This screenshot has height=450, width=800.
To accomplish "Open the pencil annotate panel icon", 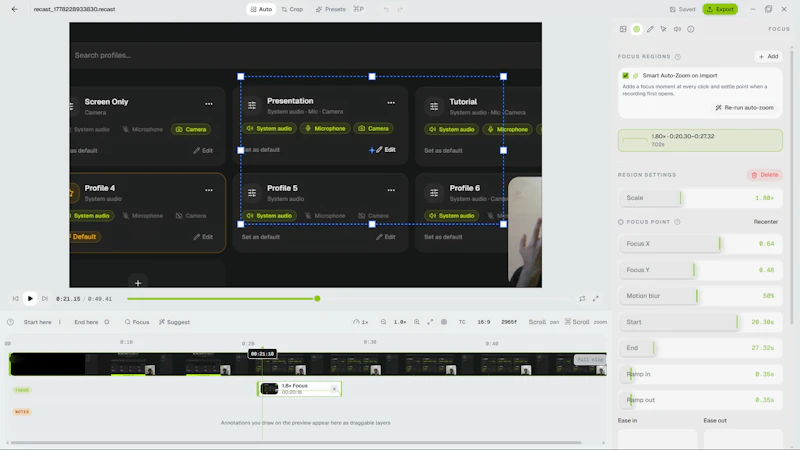I will (650, 29).
